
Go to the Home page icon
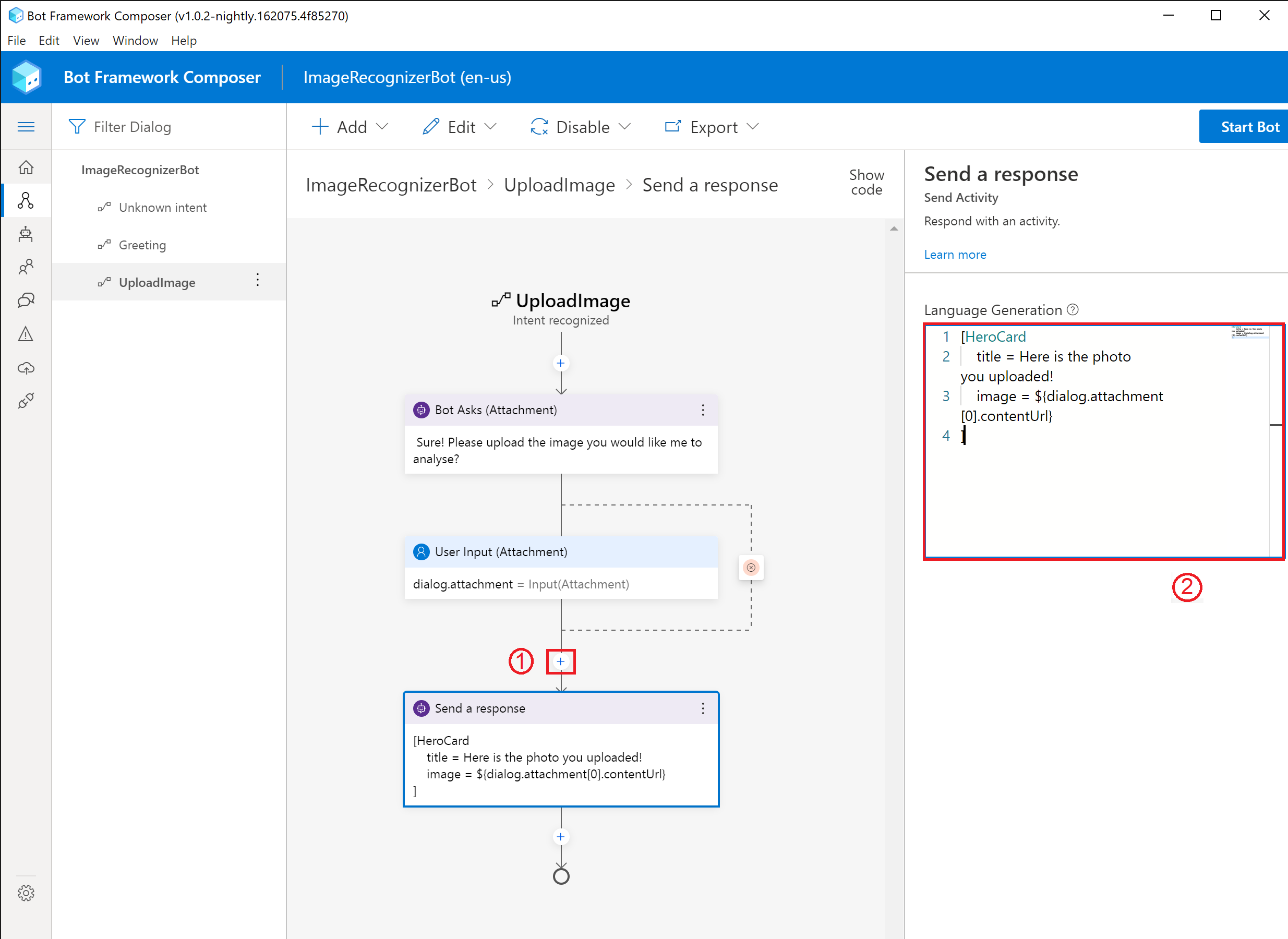click(26, 167)
